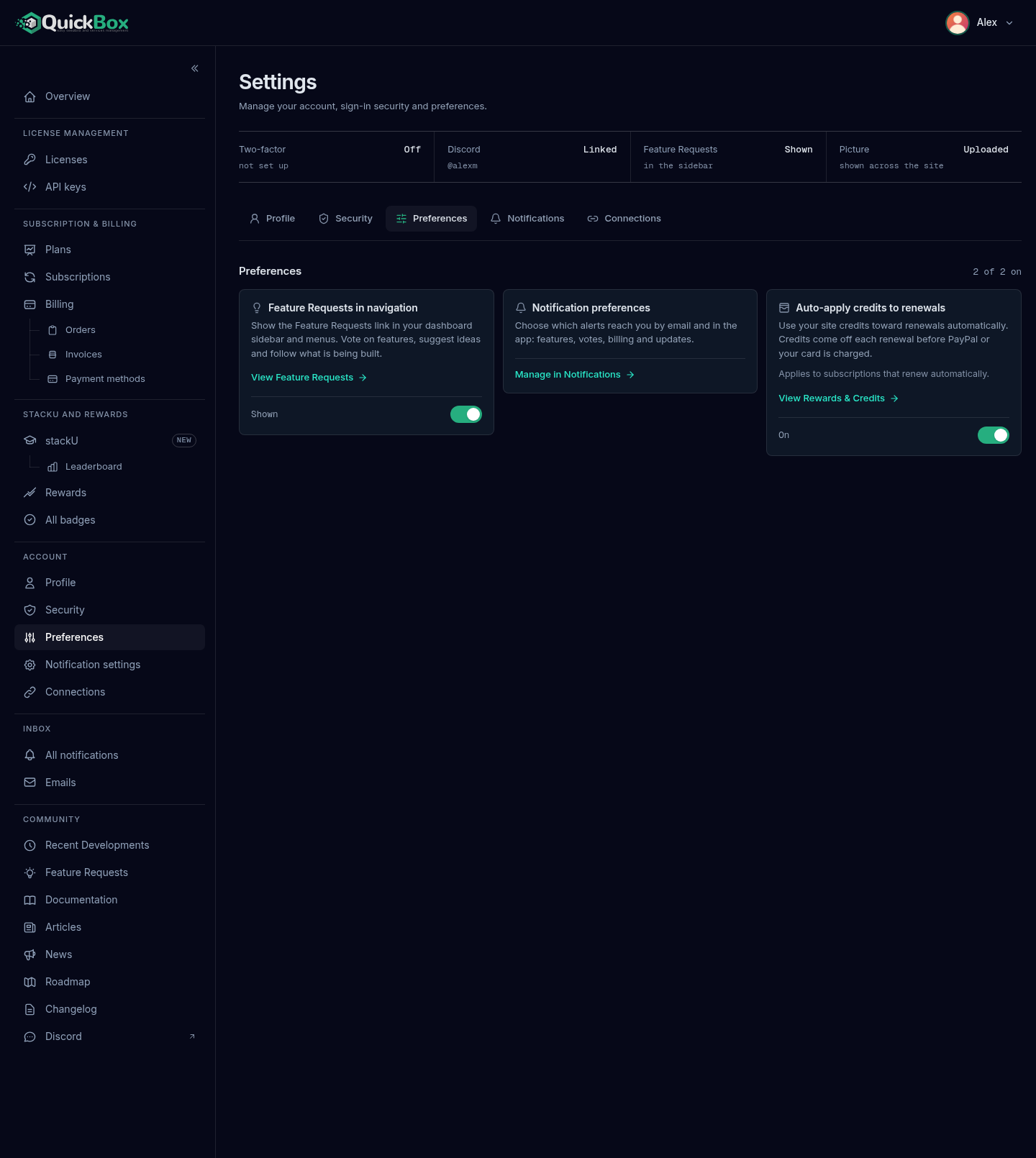Toggle Auto-apply credits to renewals switch

994,435
